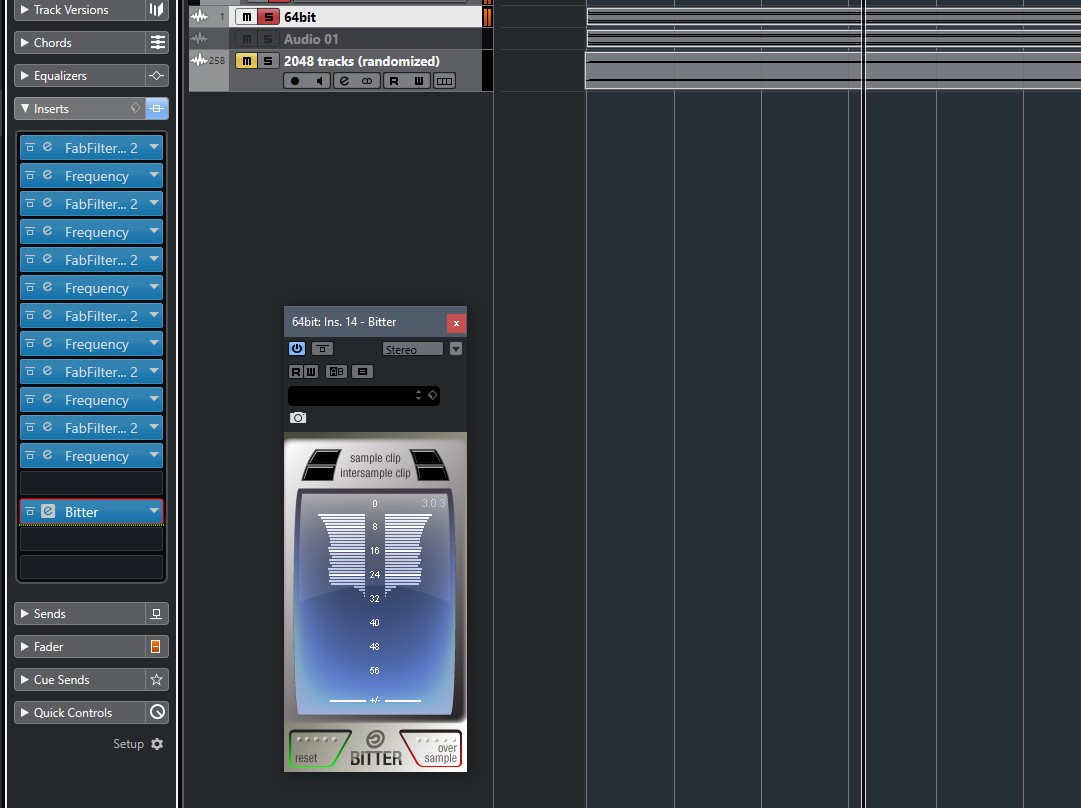
Task: Click the Track Versions icon in the inspector
Action: (x=156, y=10)
